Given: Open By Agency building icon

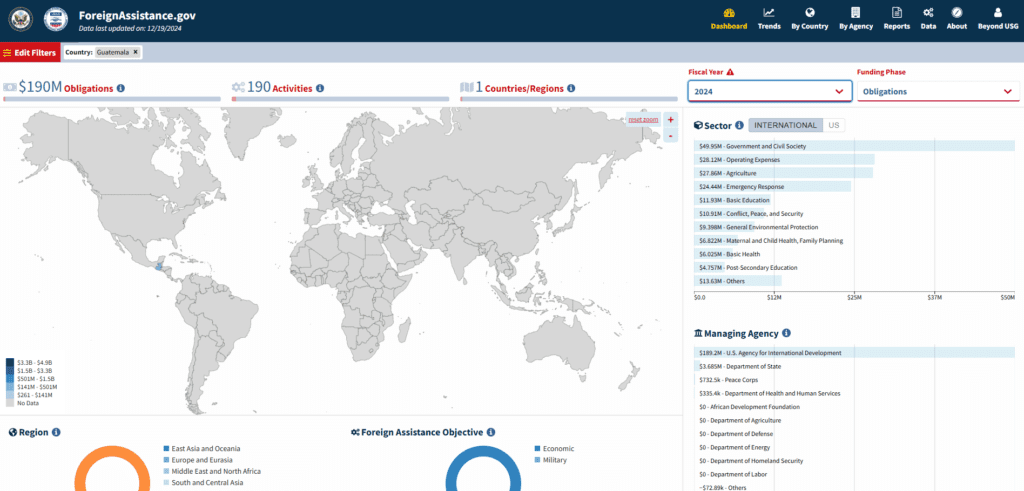Looking at the screenshot, I should (x=855, y=13).
